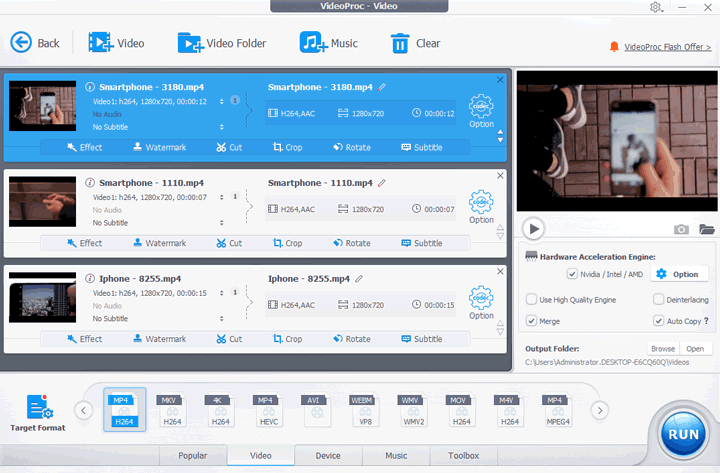Show previous formats with left arrow
The height and width of the screenshot is (473, 720).
coord(84,410)
